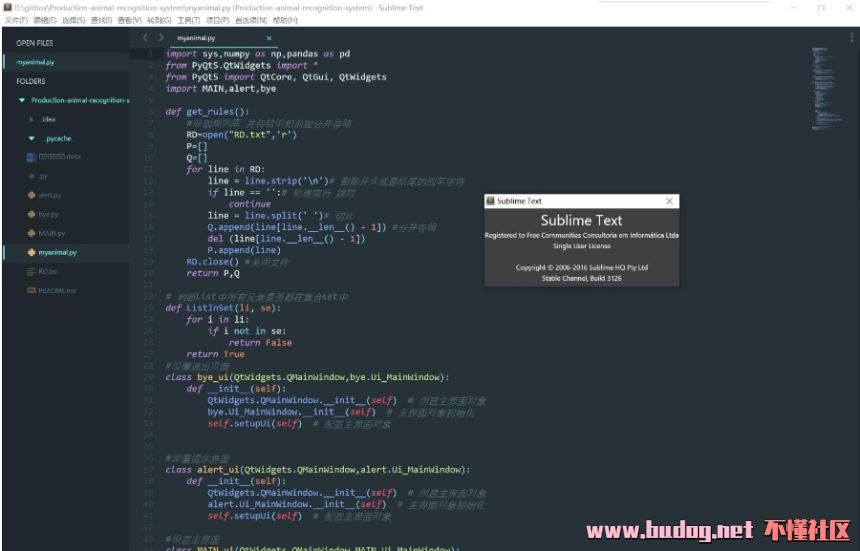Click the 'def get_rules():' code line

point(207,111)
